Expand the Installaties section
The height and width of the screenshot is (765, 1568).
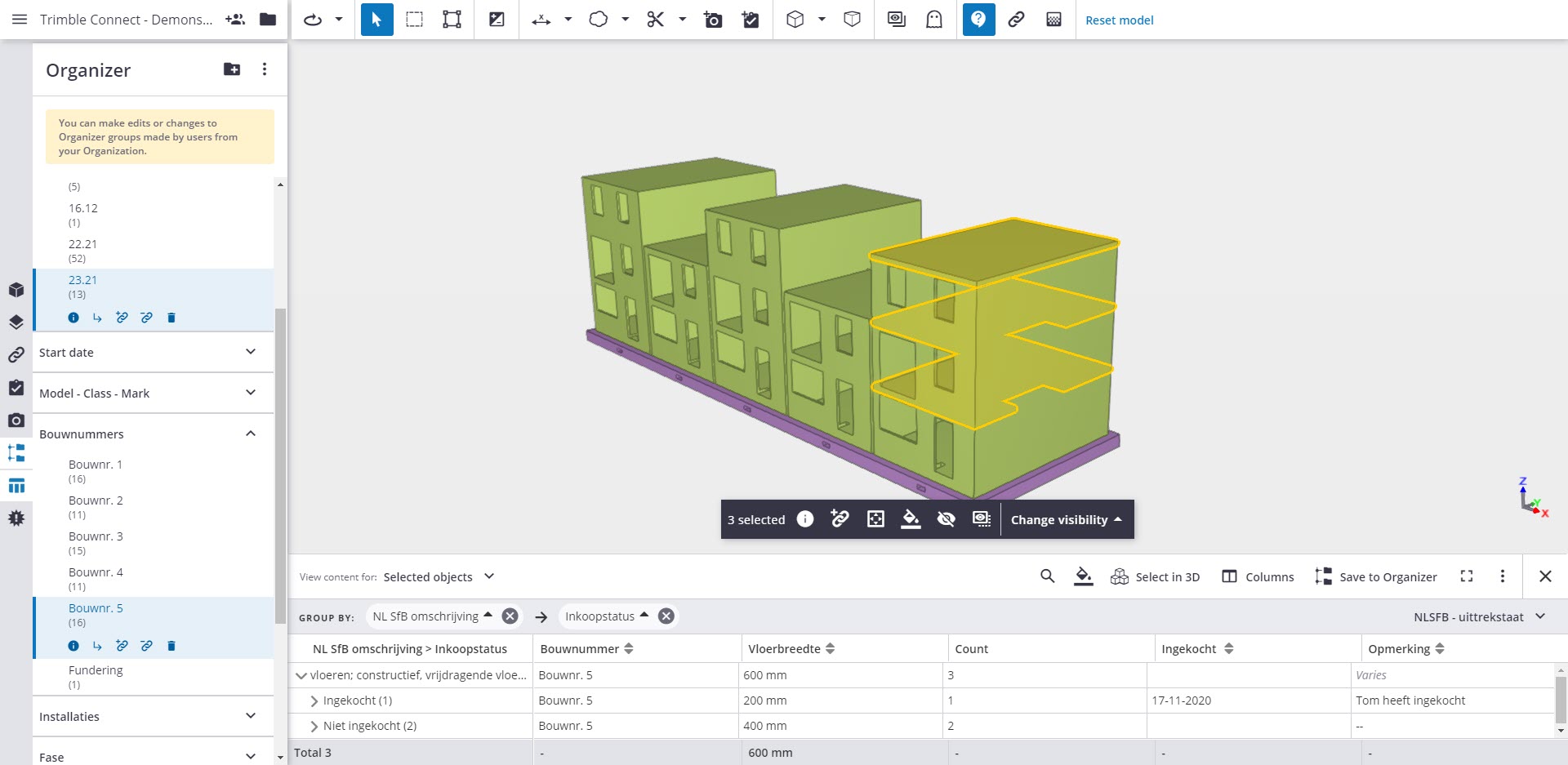[x=154, y=716]
